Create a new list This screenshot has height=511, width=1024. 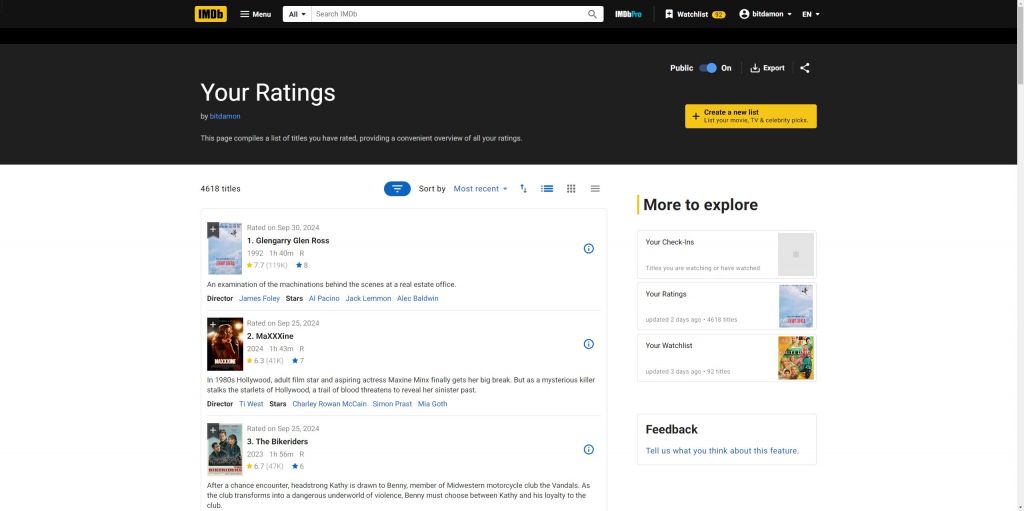(x=750, y=116)
